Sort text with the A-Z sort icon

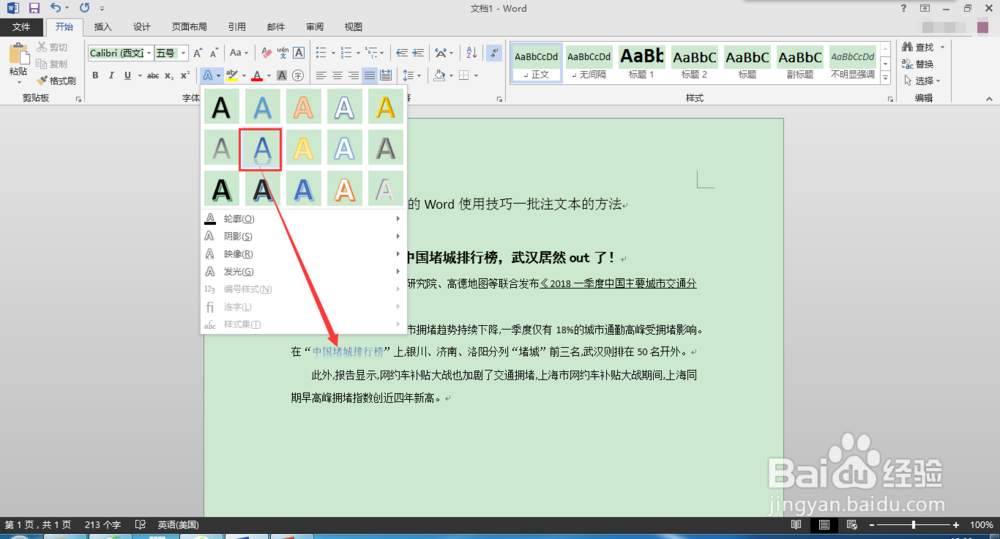click(471, 53)
